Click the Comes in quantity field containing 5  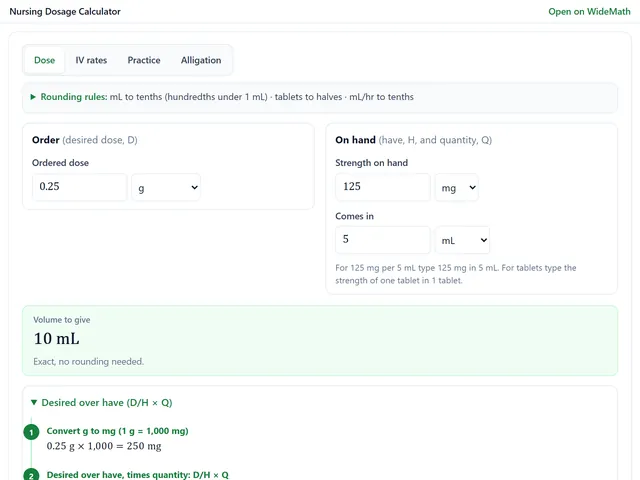coord(383,240)
